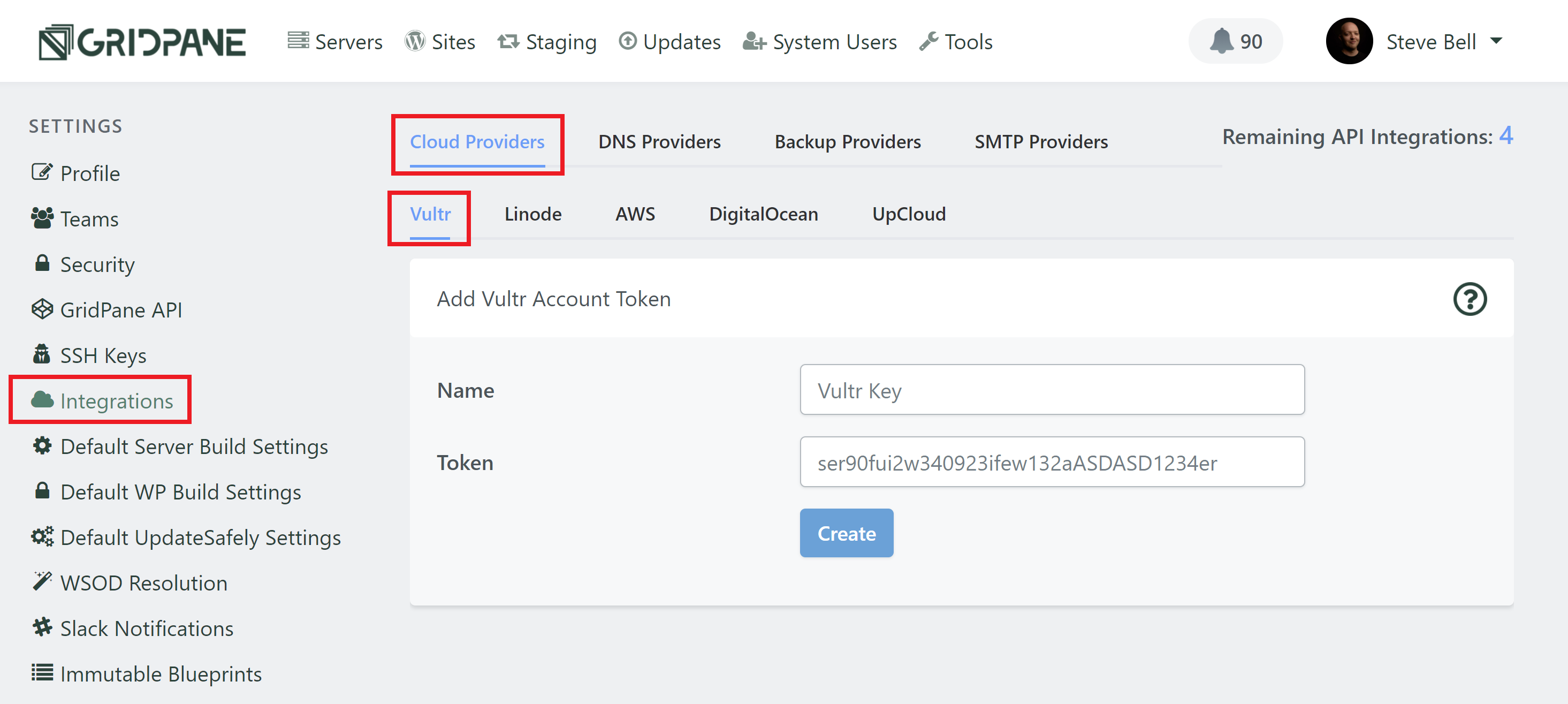Viewport: 1568px width, 704px height.
Task: Expand the Steve Bell user dropdown arrow
Action: 1496,41
